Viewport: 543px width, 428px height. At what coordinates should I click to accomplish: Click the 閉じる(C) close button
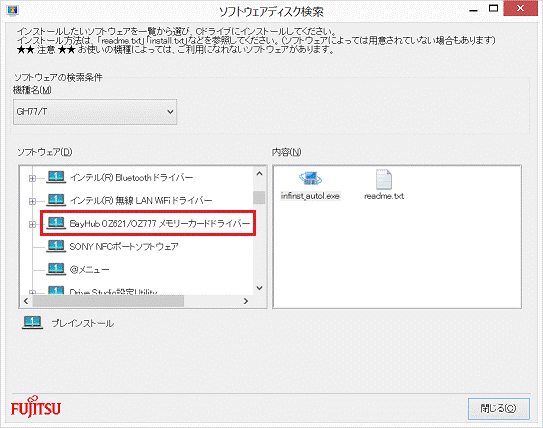click(499, 409)
